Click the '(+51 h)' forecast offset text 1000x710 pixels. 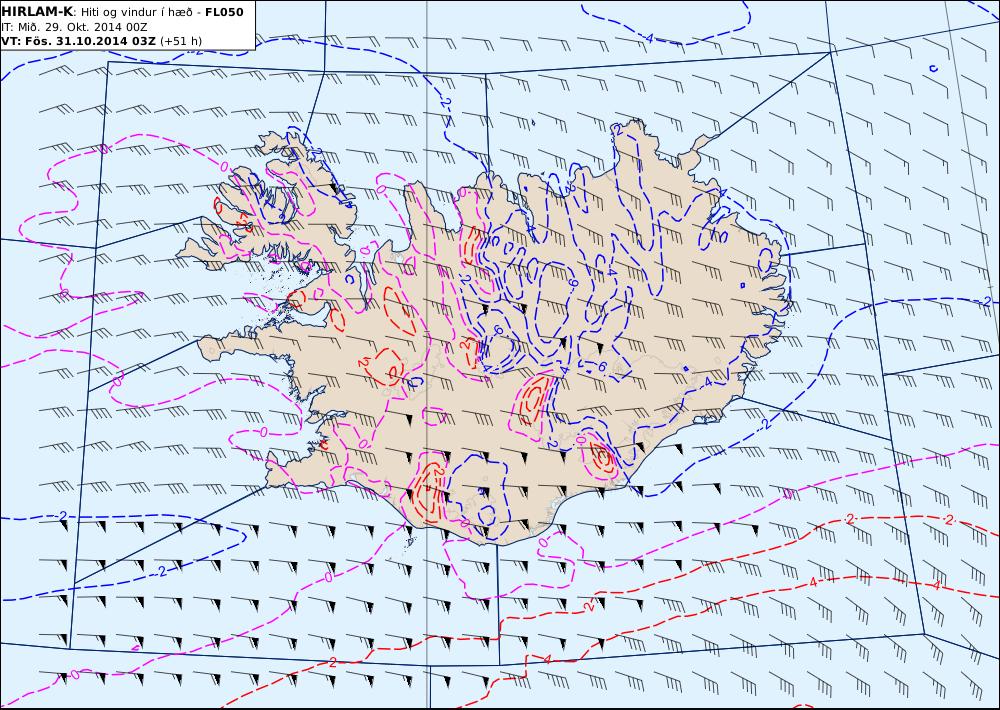180,41
